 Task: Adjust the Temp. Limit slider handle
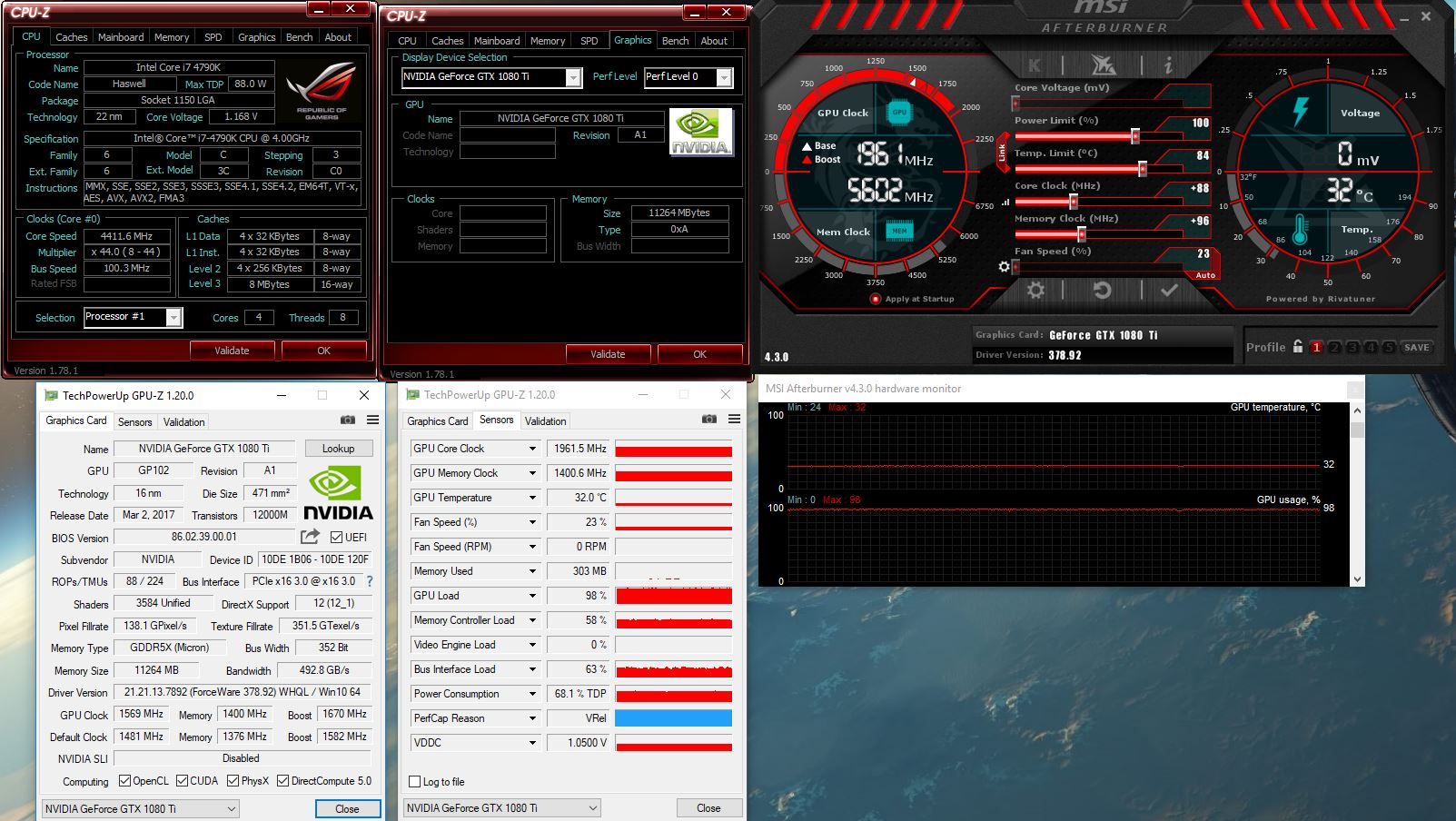coord(1143,169)
